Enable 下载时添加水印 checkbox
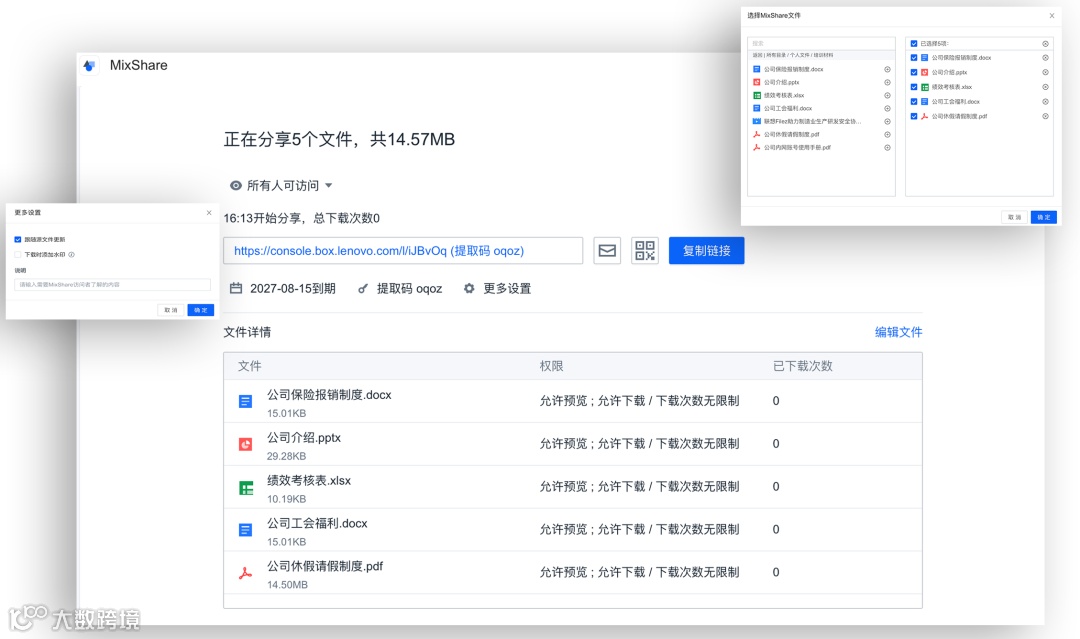Viewport: 1080px width, 639px height. tap(18, 255)
